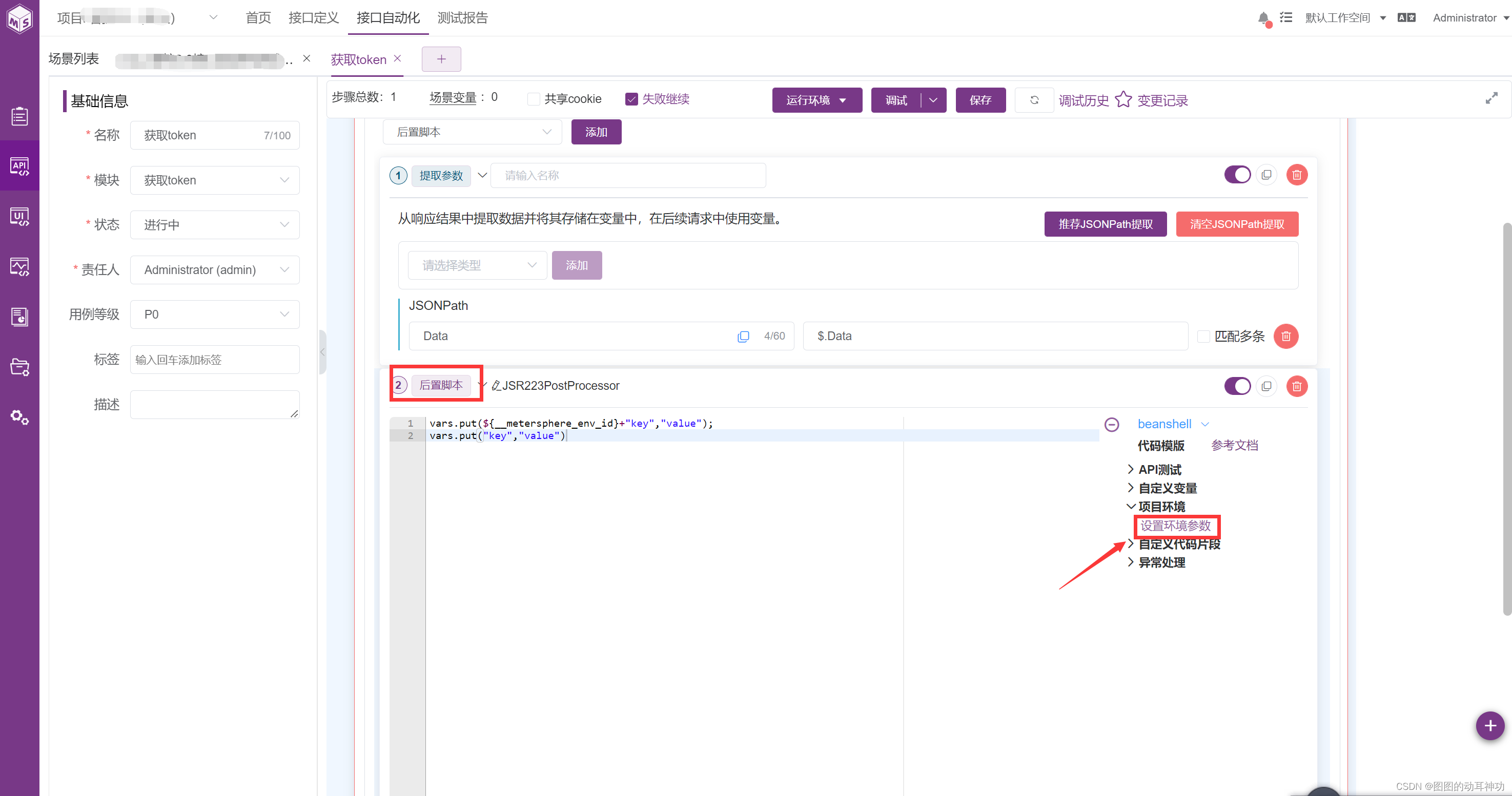Enable the 共享cookie checkbox
Screen dimensions: 1512x796
pos(534,99)
